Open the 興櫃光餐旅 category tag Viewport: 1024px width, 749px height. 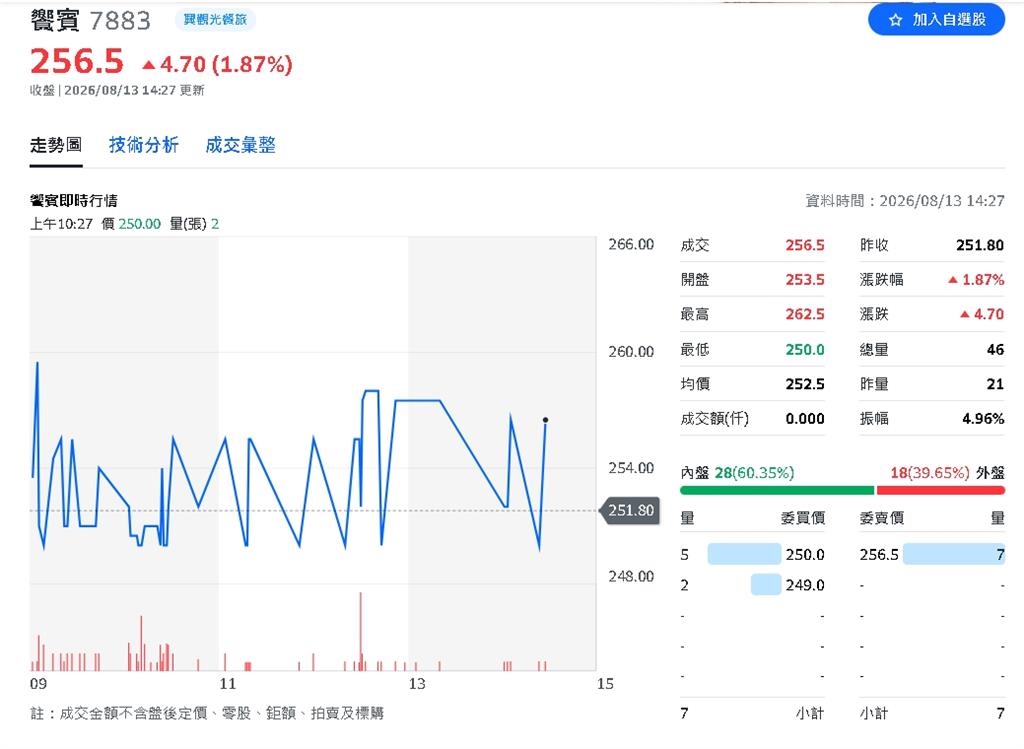(215, 20)
